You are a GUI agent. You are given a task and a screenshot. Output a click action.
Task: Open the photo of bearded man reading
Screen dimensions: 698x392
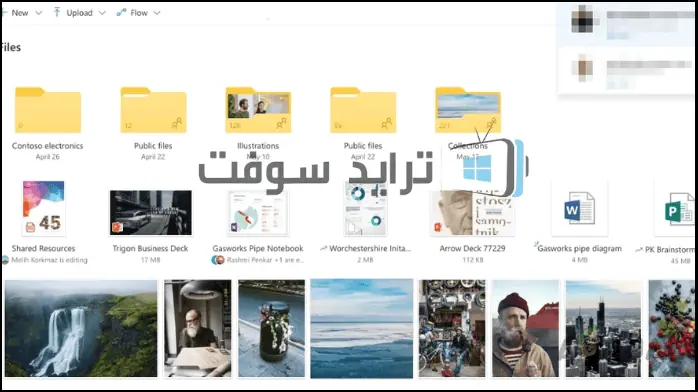tap(198, 328)
